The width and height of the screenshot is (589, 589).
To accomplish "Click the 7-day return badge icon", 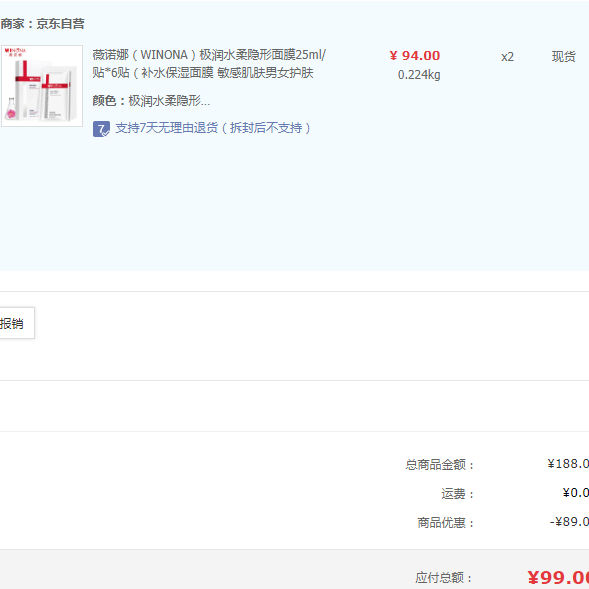I will (101, 129).
